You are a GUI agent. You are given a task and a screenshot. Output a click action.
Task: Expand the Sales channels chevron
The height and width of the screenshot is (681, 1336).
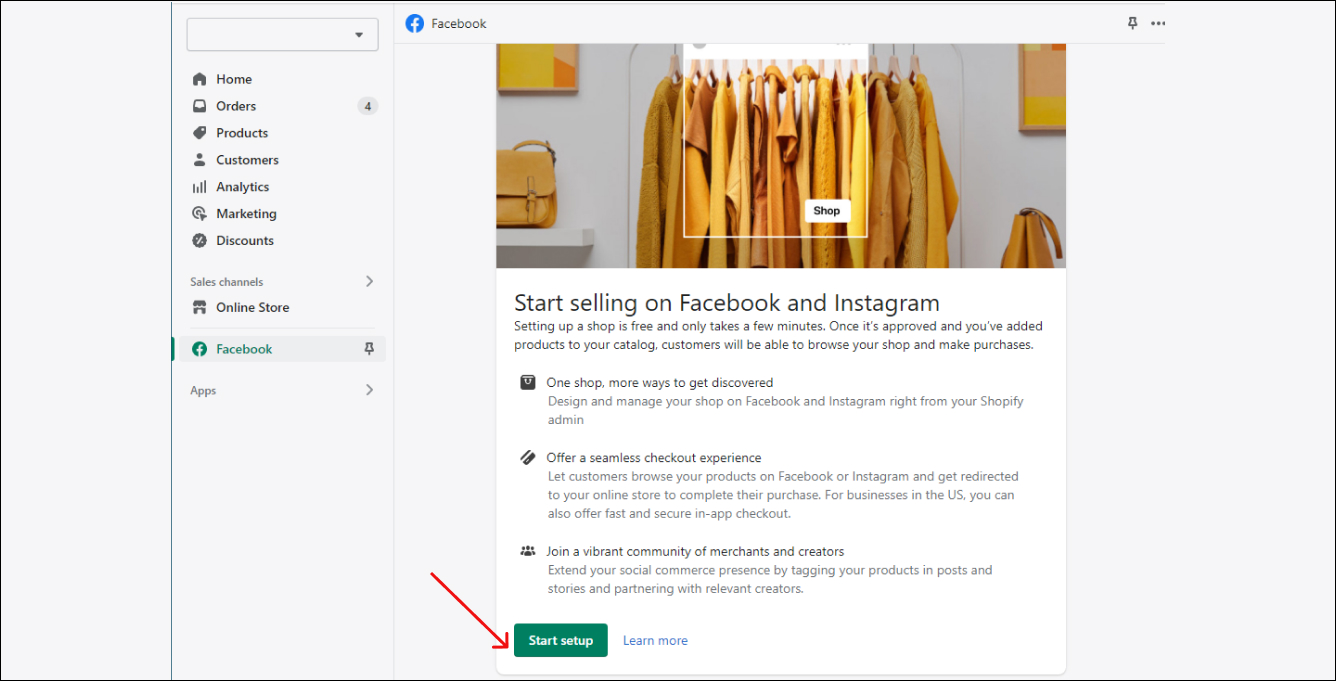[x=369, y=282]
